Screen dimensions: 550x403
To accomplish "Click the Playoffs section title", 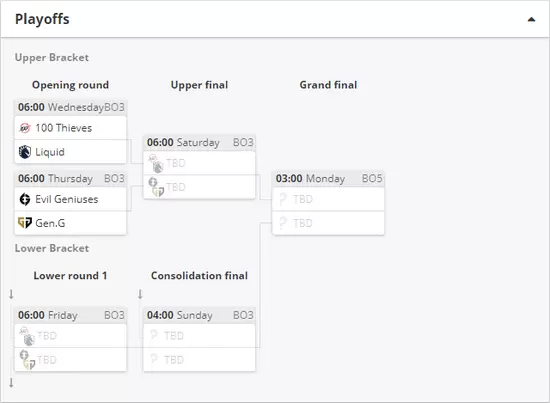I will (x=42, y=19).
